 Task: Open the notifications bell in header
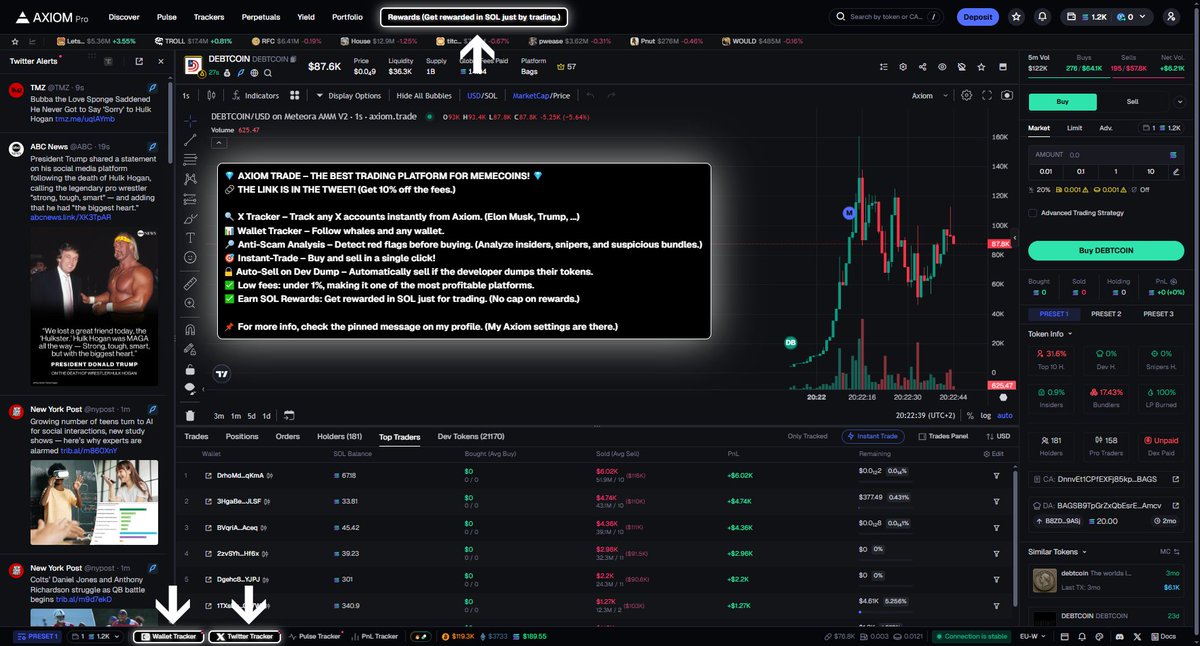coord(1043,17)
